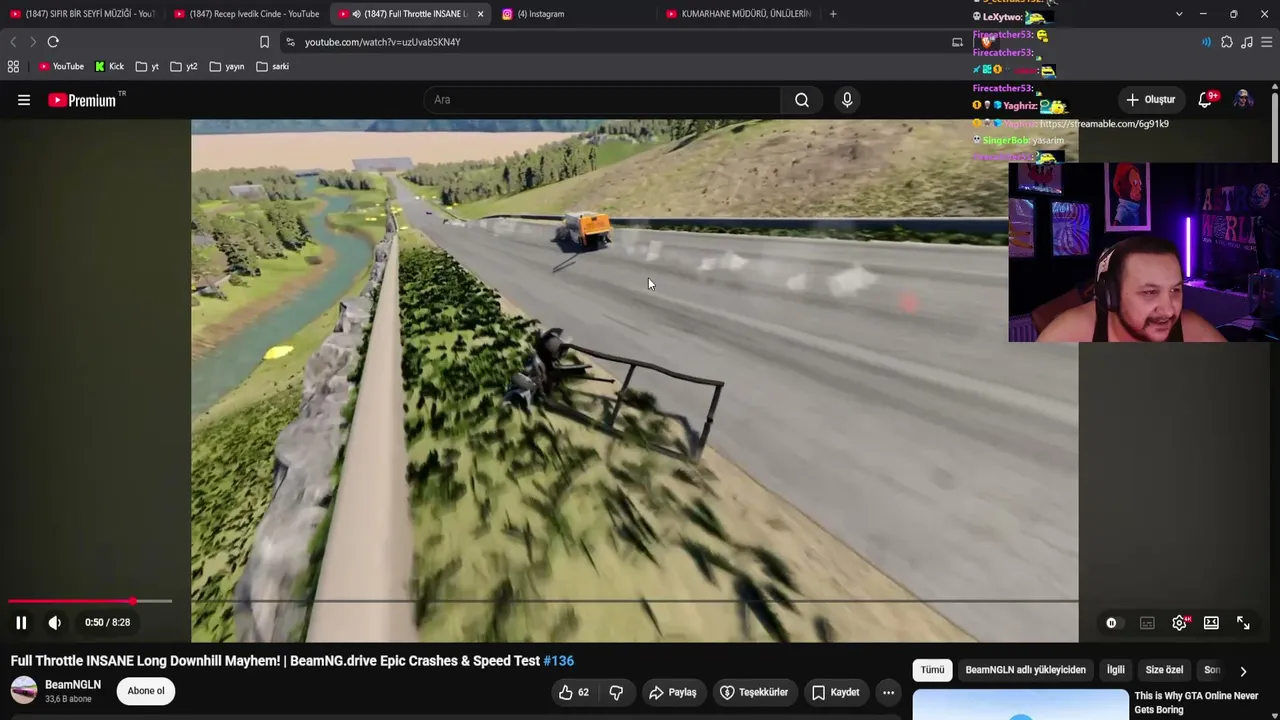Click the install/screen icon in address bar
The height and width of the screenshot is (720, 1280).
pyautogui.click(x=957, y=42)
